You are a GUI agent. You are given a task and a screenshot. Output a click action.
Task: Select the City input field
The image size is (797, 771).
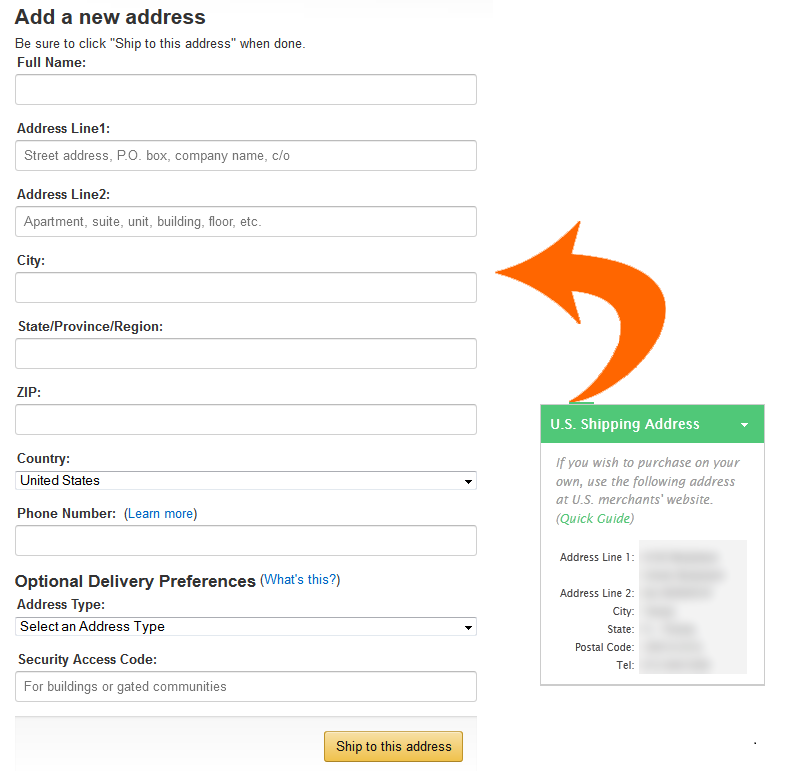pos(246,288)
